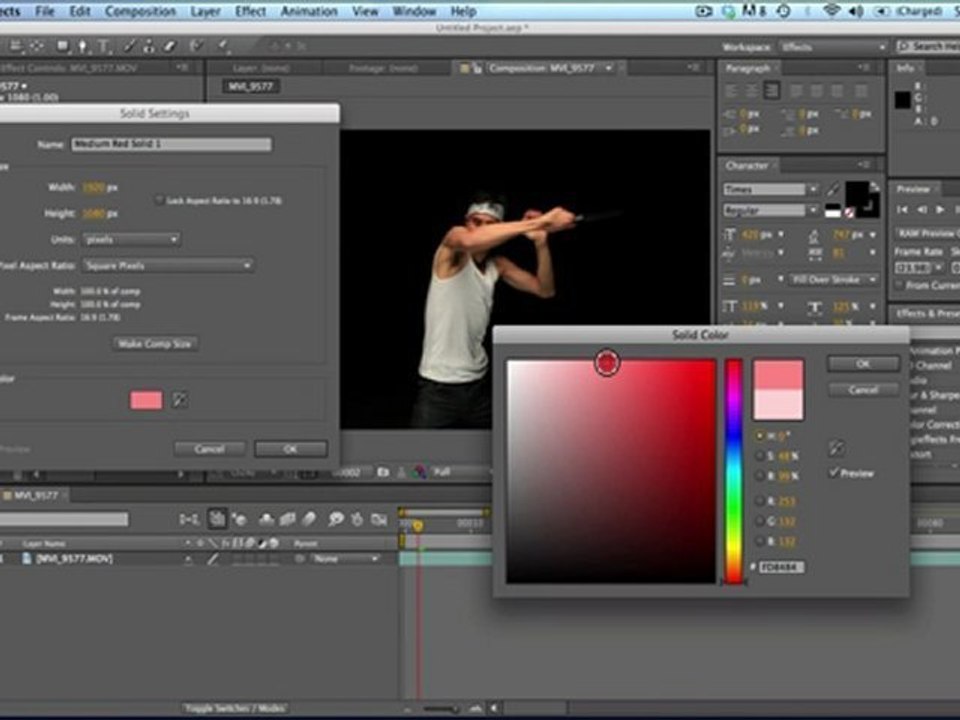Viewport: 960px width, 720px height.
Task: Click right align text icon in Paragraph
Action: click(771, 91)
